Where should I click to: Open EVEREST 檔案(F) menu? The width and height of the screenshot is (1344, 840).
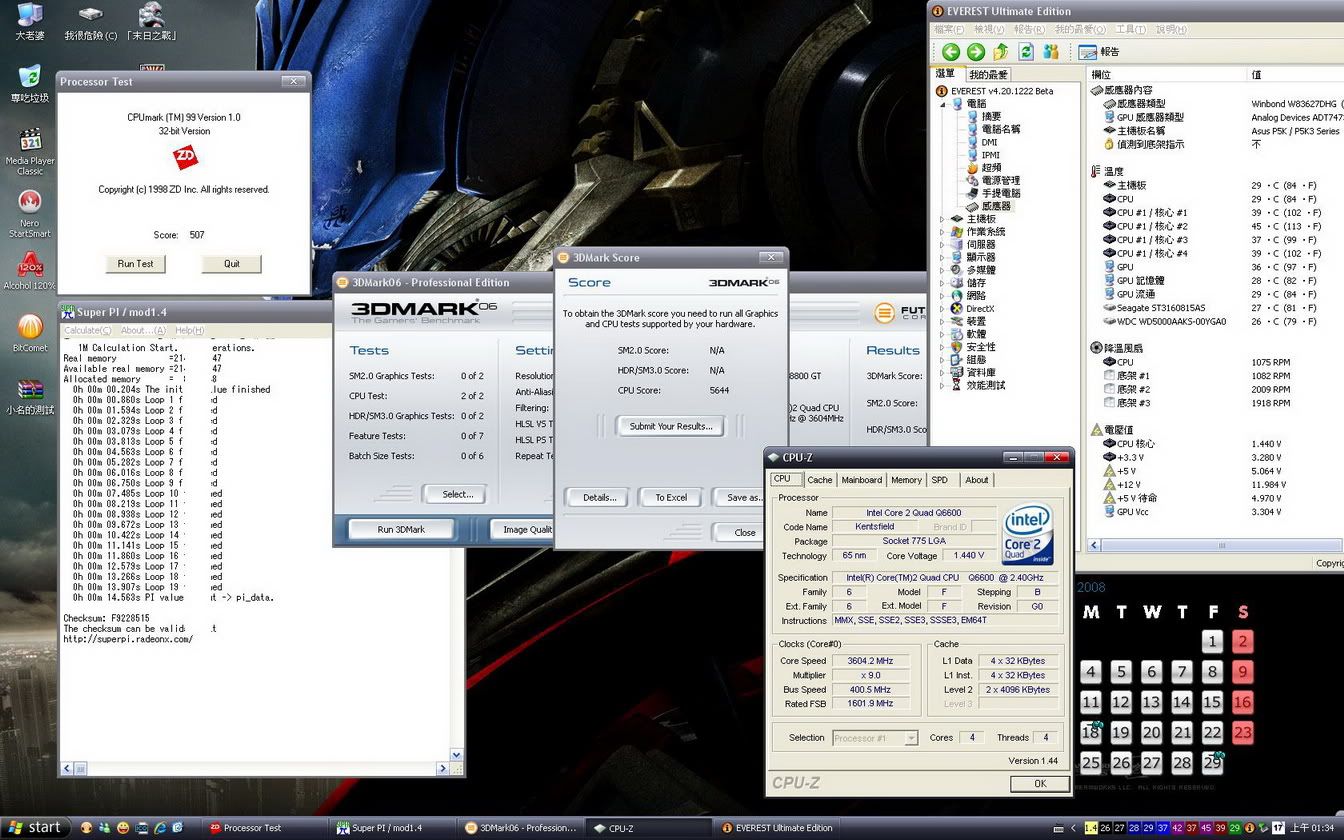[x=949, y=30]
